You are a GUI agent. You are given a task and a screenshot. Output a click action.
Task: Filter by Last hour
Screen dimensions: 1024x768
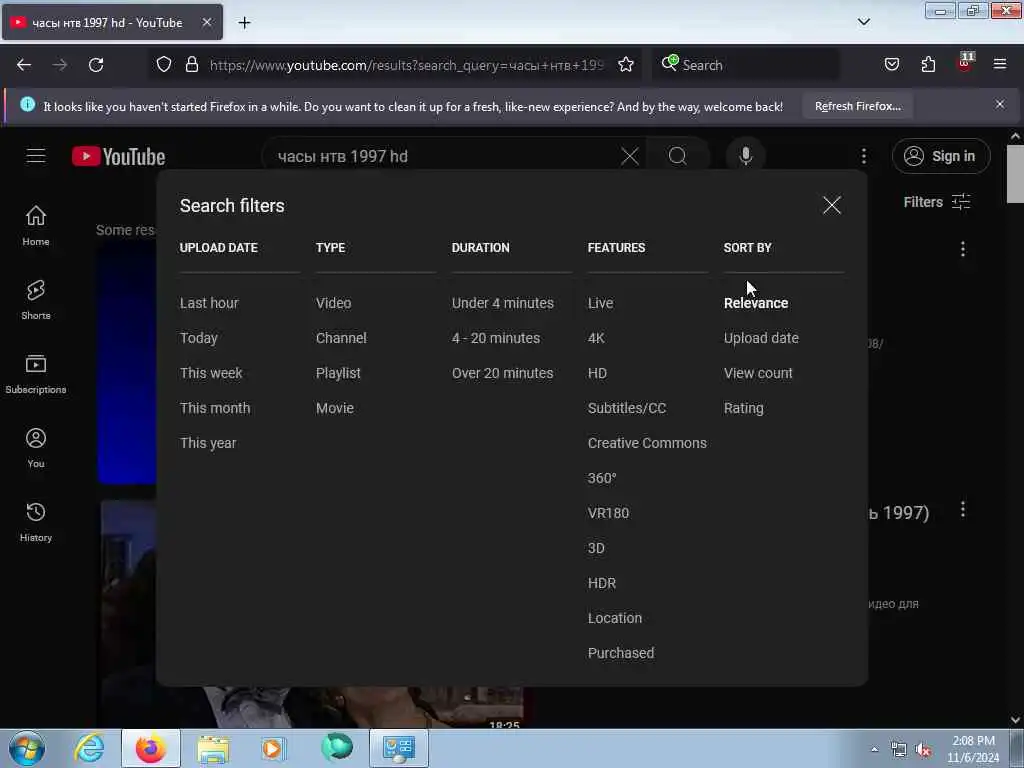point(209,303)
